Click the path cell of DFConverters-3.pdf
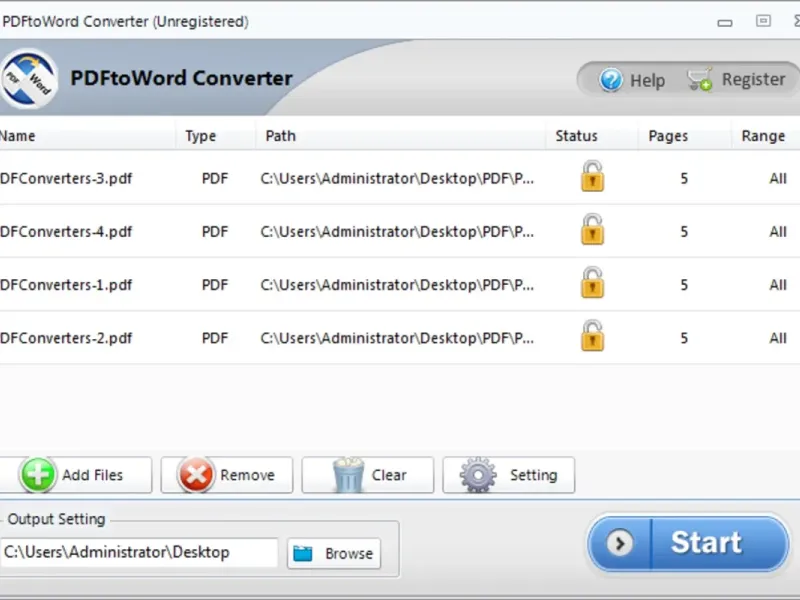The image size is (800, 600). tap(397, 179)
